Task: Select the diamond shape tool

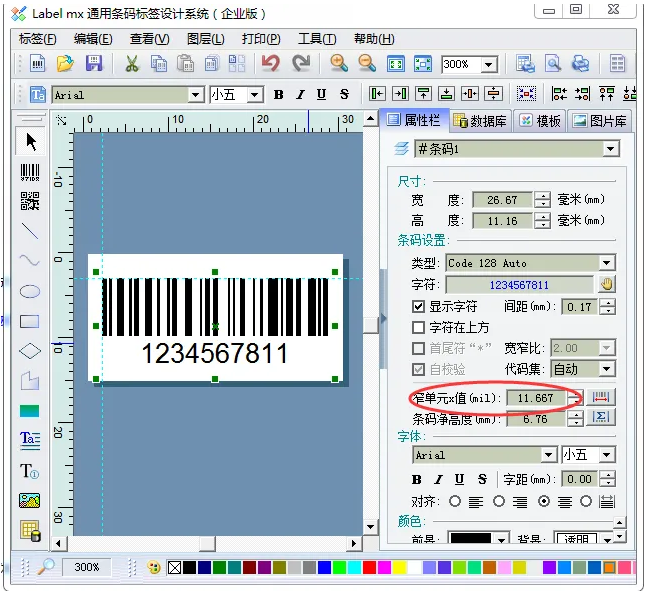Action: pos(30,351)
